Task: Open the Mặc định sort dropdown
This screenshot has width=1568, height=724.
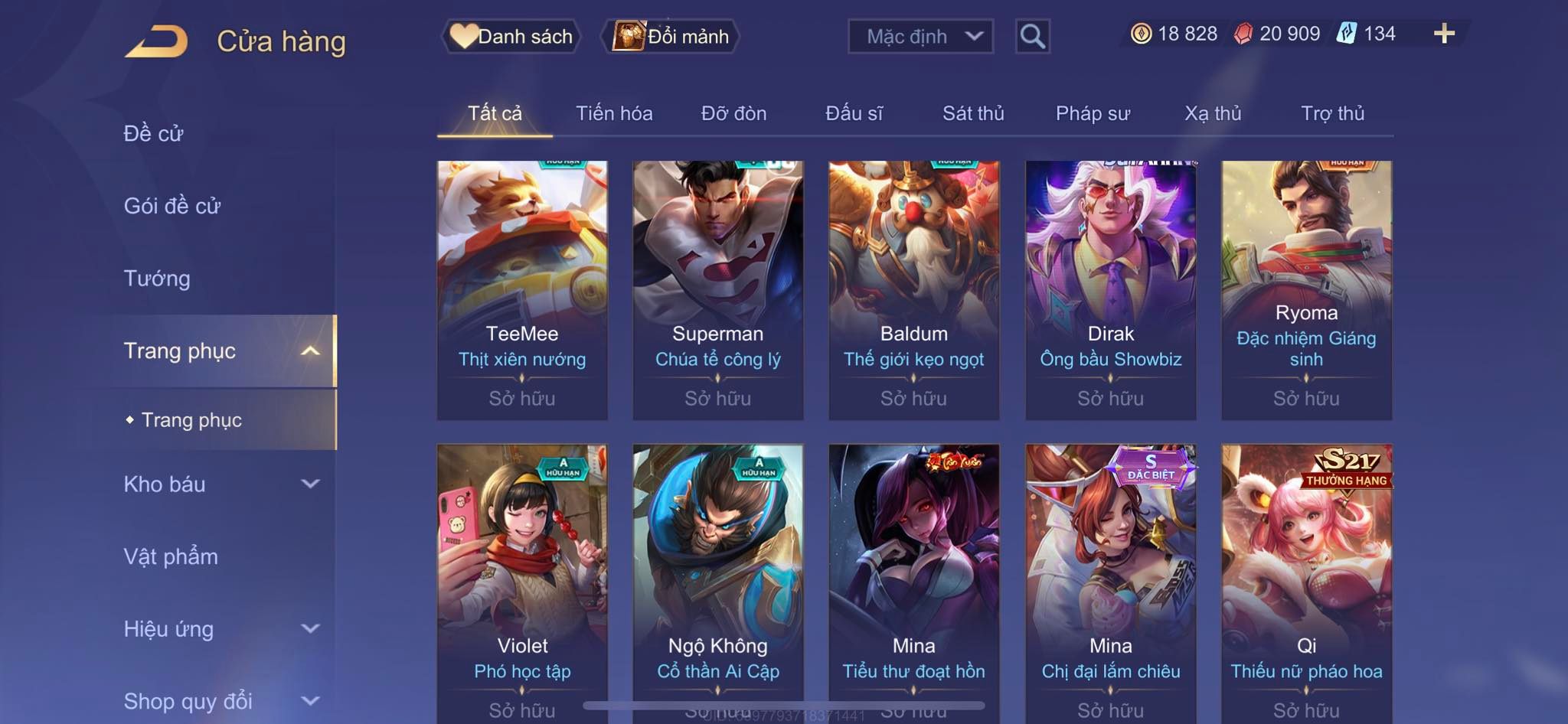Action: point(920,36)
